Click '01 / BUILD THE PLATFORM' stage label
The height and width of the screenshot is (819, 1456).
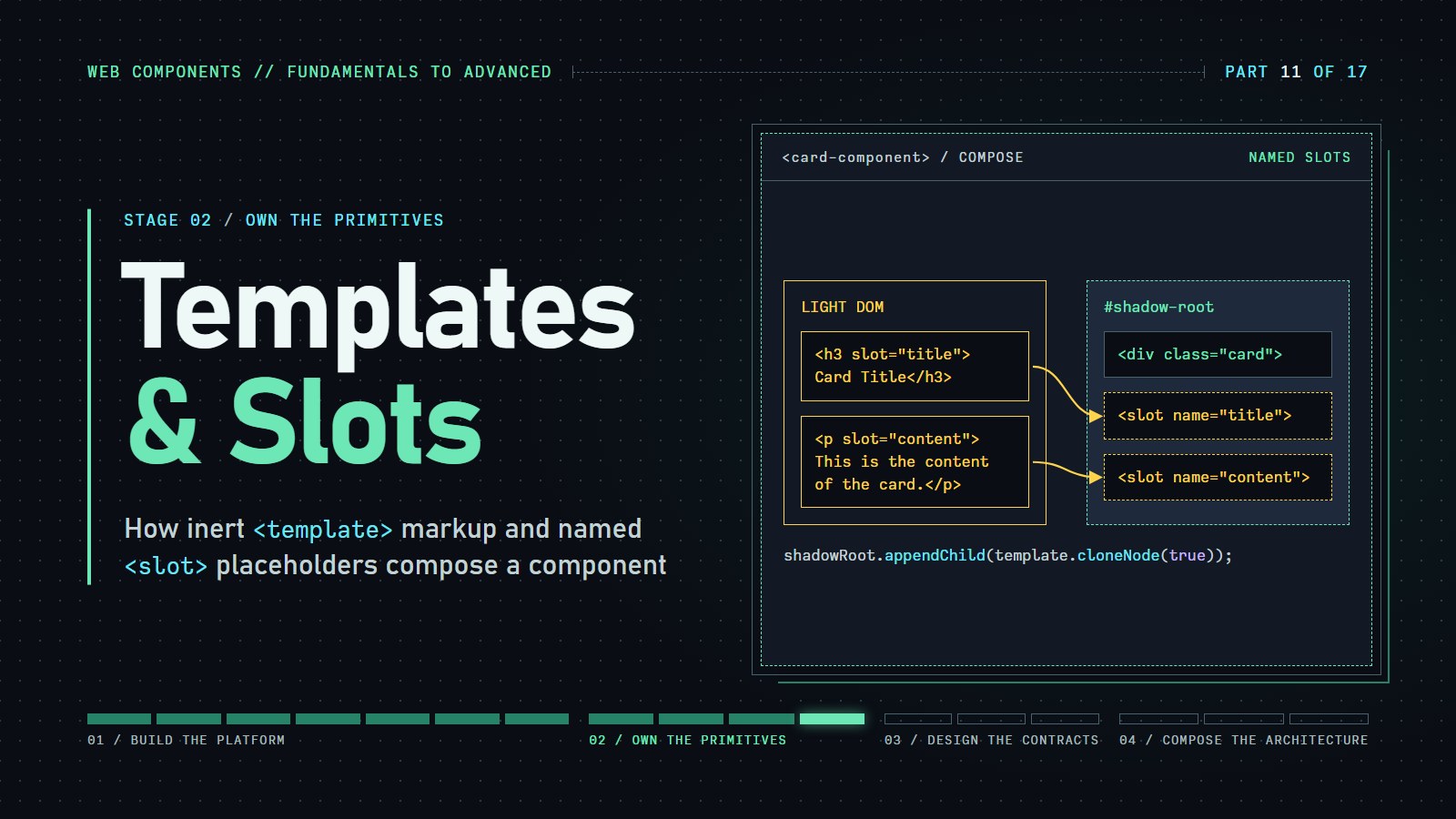[187, 741]
